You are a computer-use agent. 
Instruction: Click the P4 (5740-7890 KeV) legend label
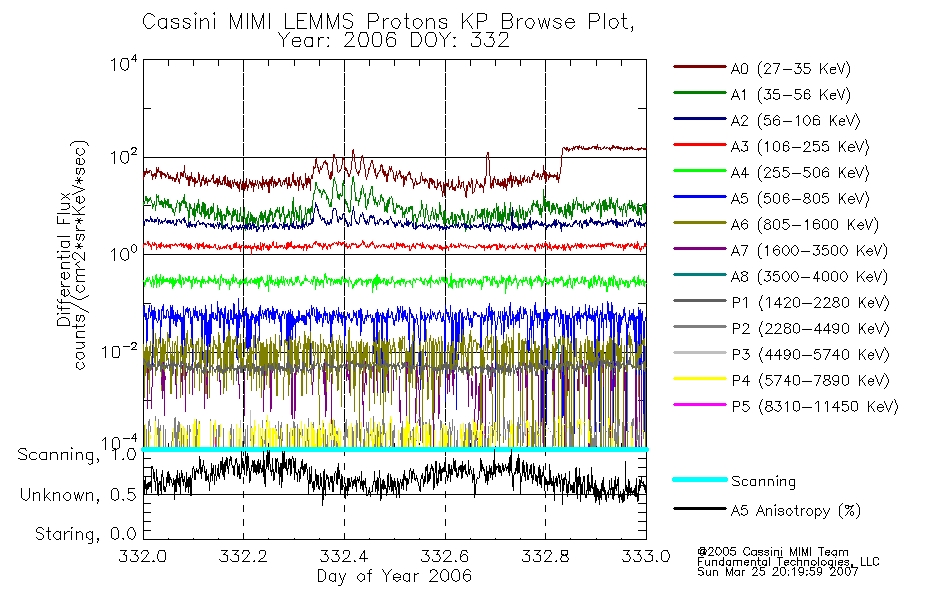click(x=811, y=381)
